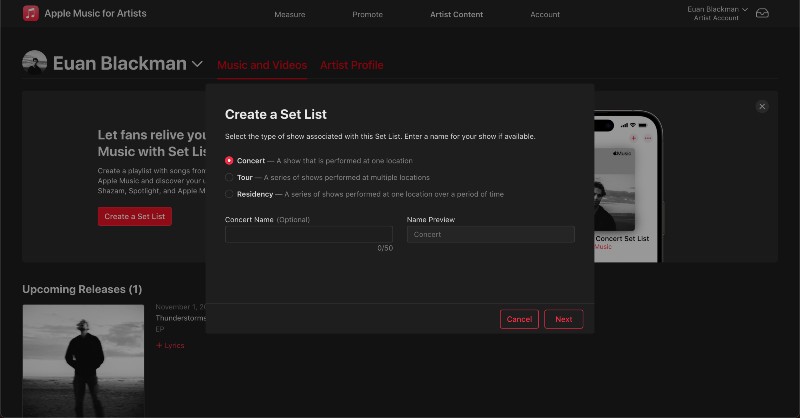Select the Tour radio option
800x418 pixels.
click(229, 178)
